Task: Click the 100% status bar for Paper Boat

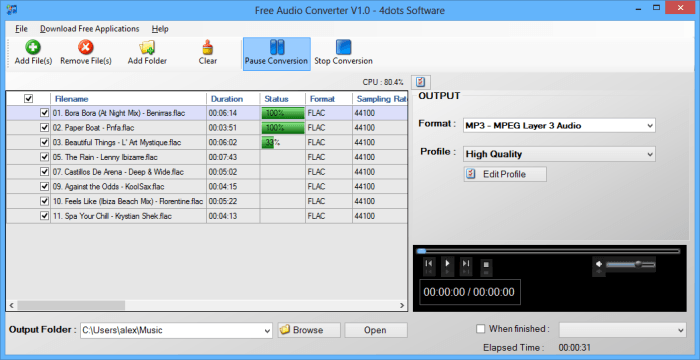Action: tap(283, 128)
